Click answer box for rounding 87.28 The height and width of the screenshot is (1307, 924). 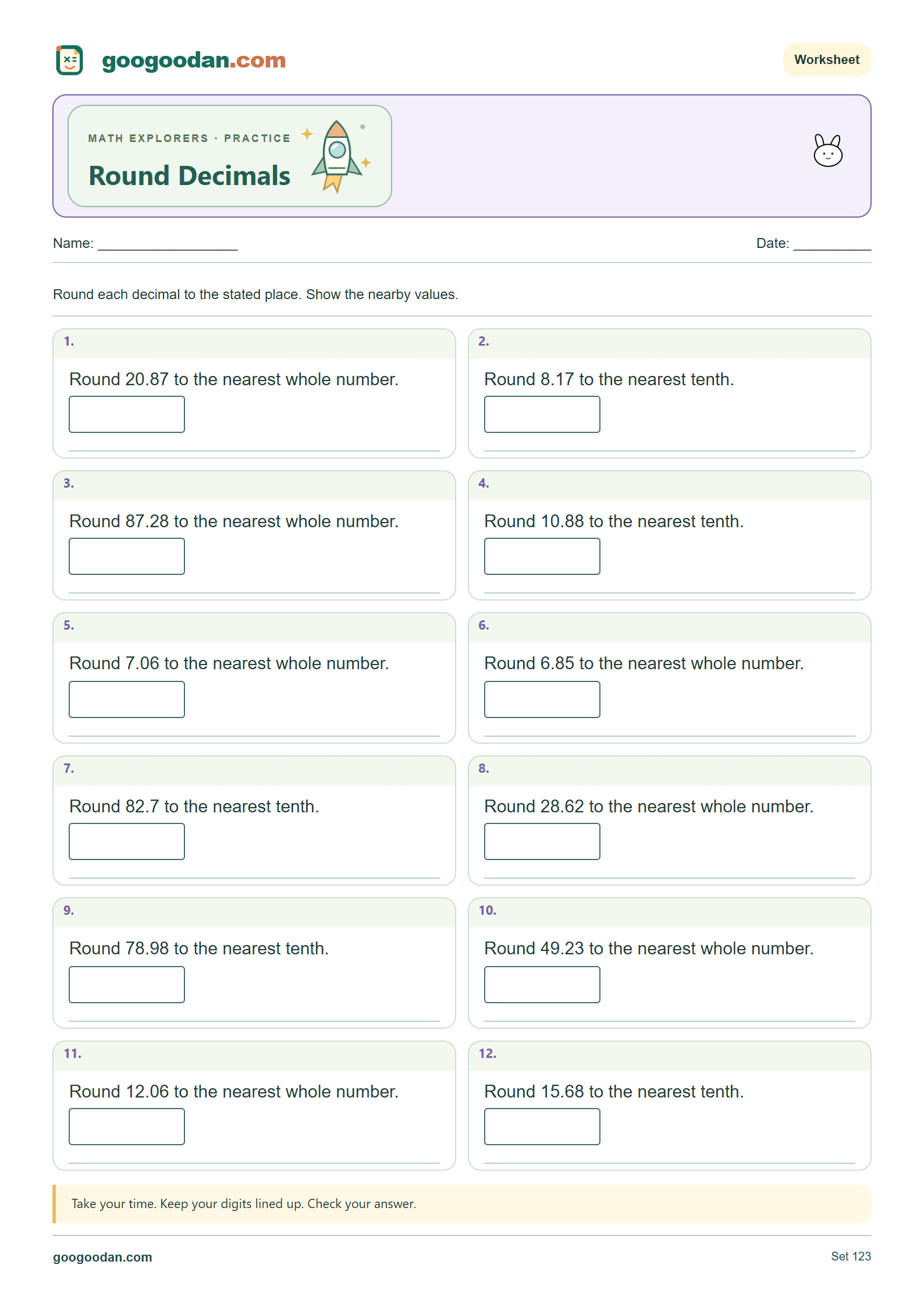(x=127, y=556)
